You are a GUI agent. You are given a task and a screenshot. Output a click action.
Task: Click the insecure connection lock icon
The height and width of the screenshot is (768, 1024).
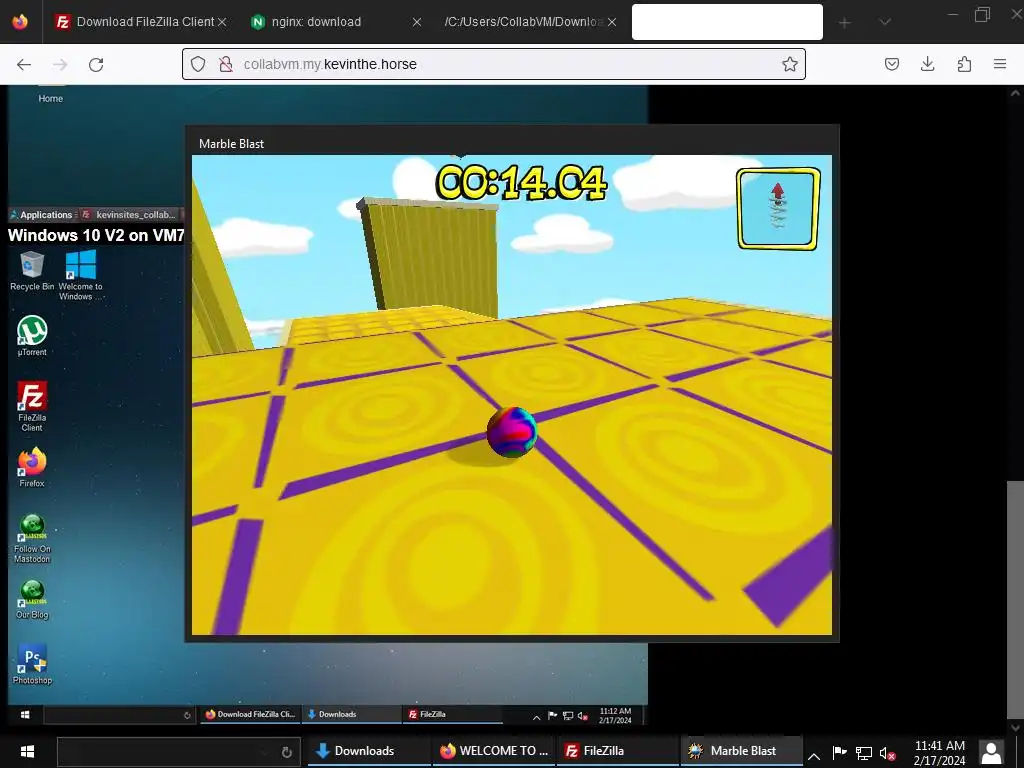[x=226, y=64]
